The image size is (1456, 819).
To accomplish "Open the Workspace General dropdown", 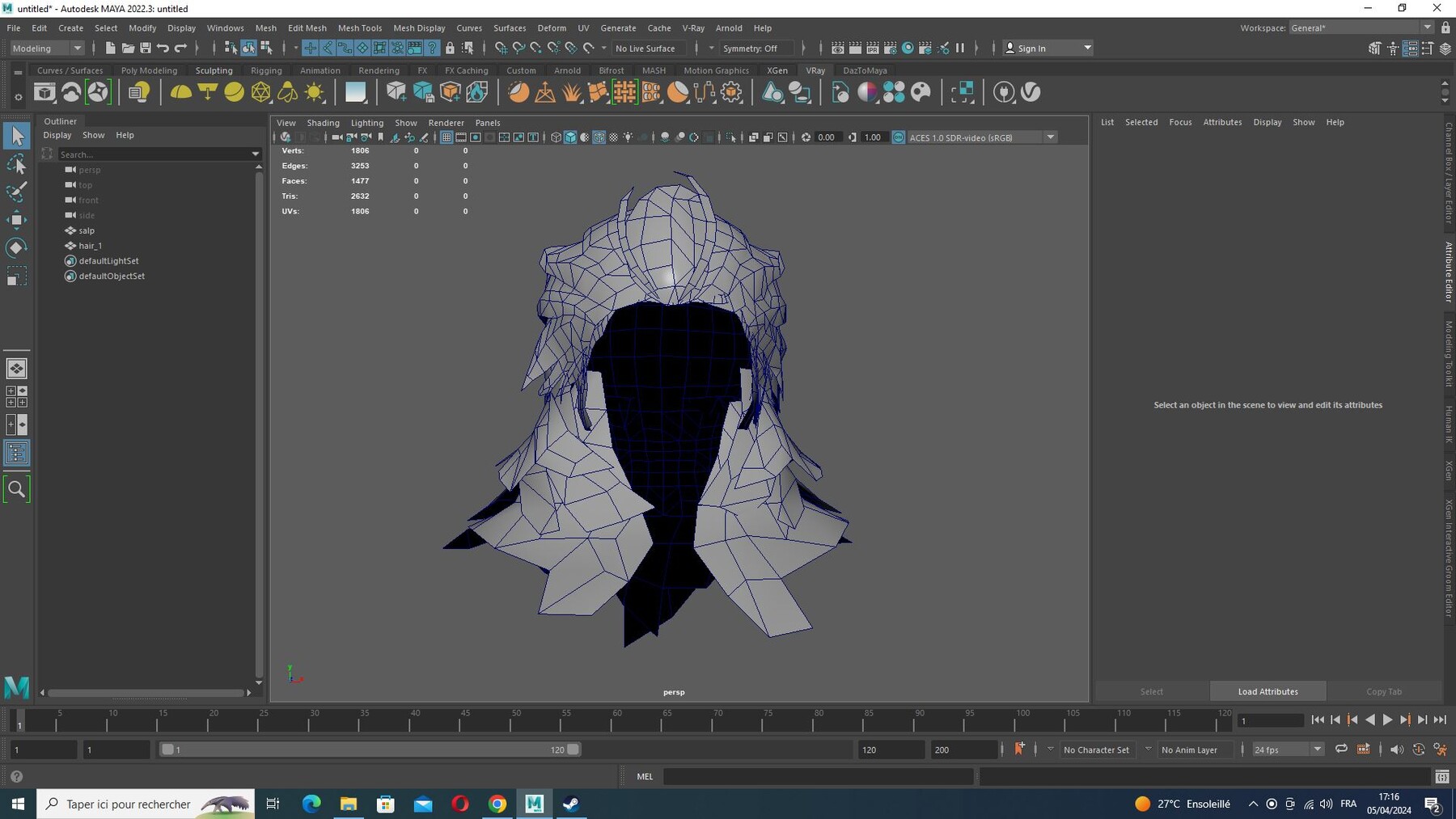I will (1361, 27).
